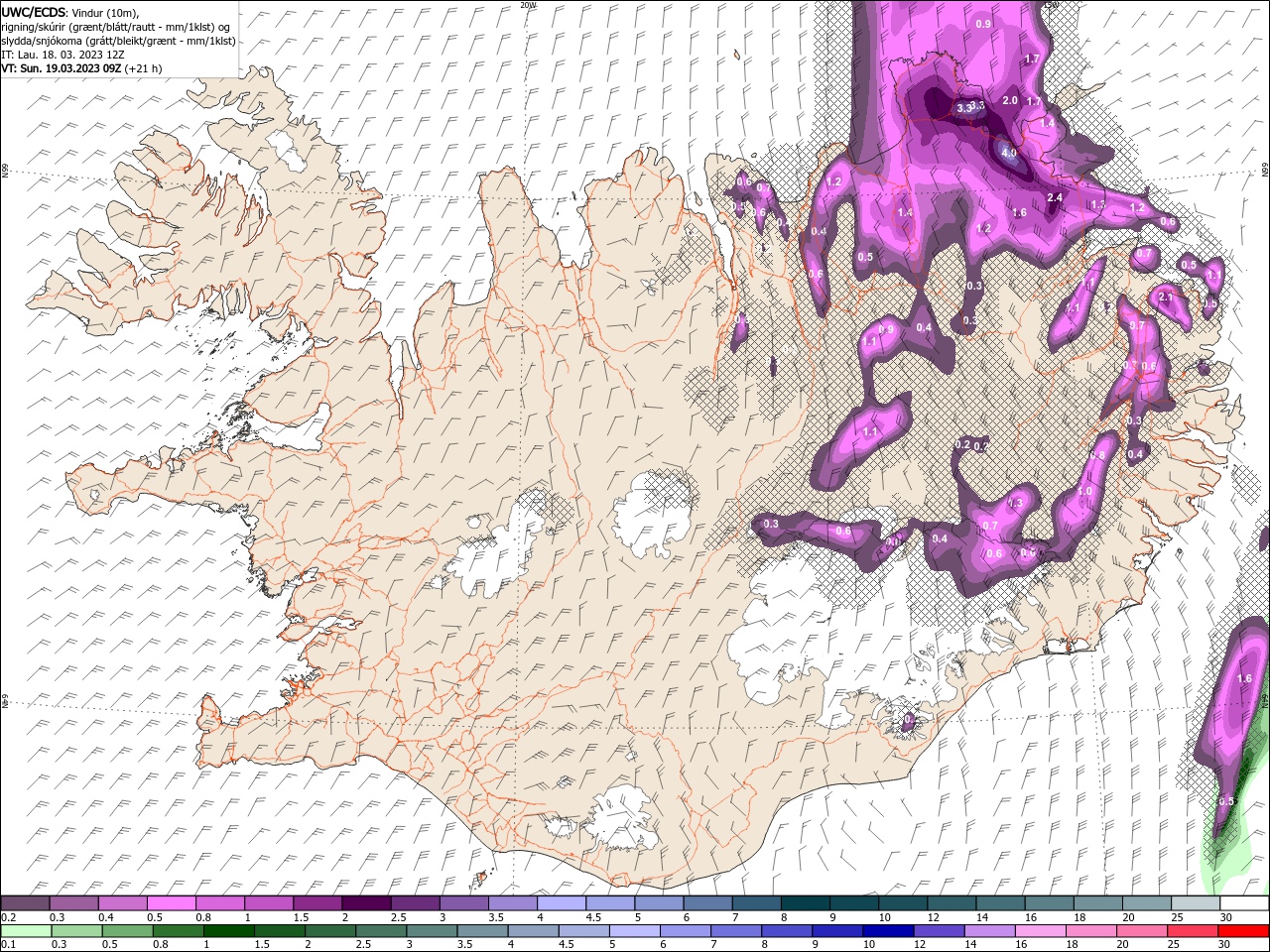Select the 7 blue rain legend swatch
The image size is (1270, 952).
coord(736,931)
